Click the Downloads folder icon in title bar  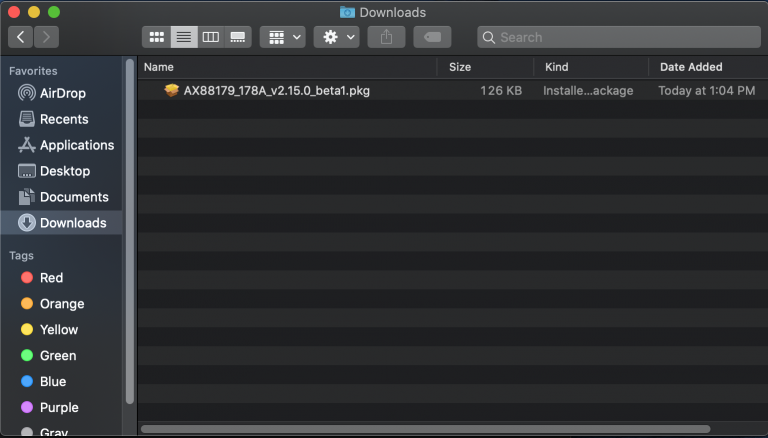coord(347,12)
